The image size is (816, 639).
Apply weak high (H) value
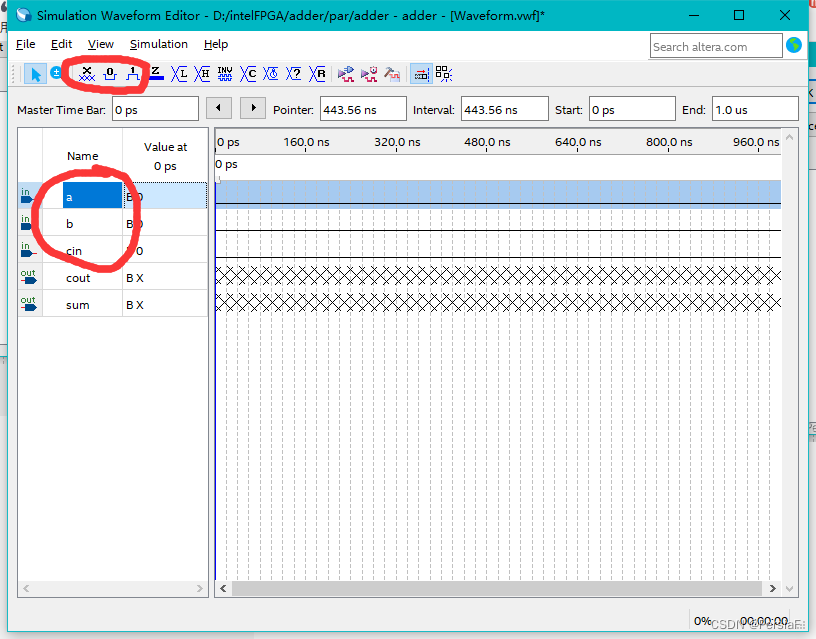(x=202, y=74)
